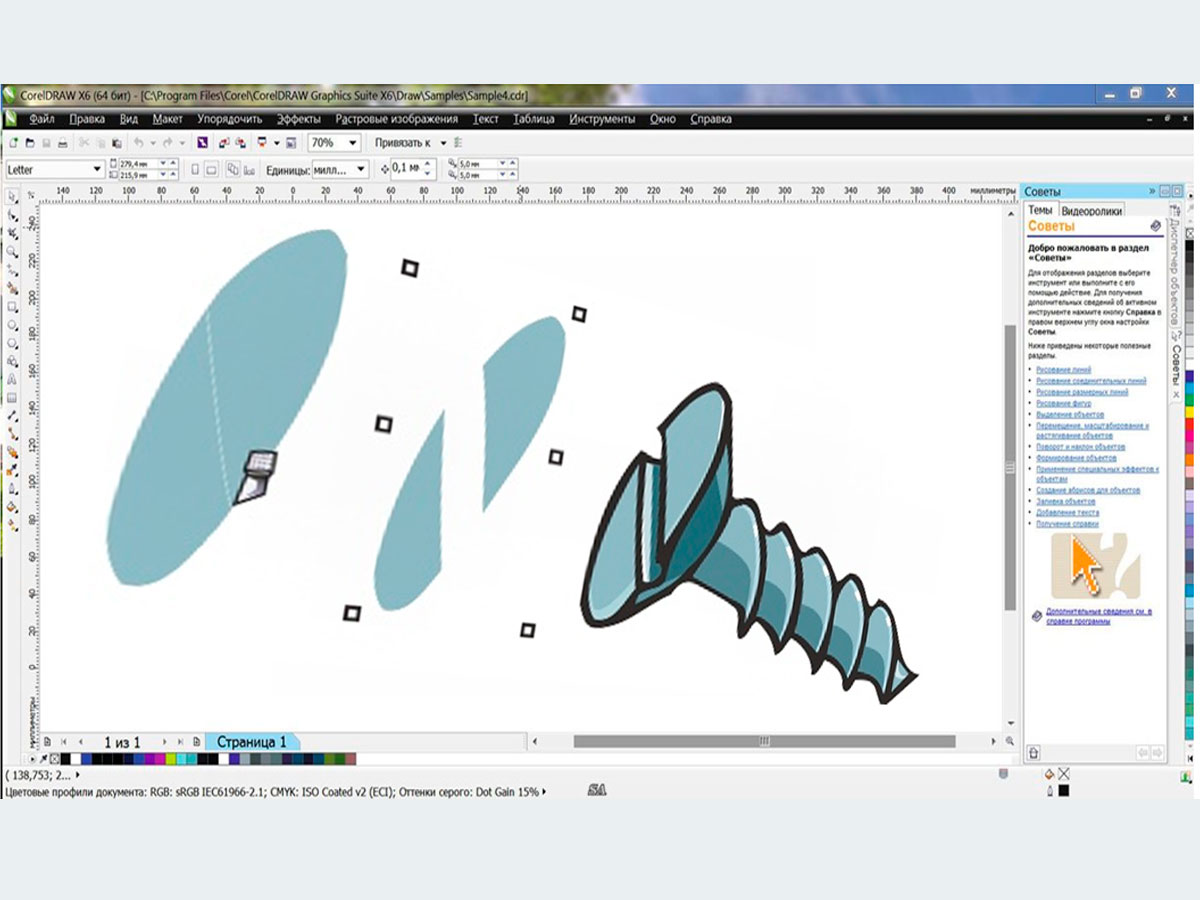Open the Добавление текста link

click(x=1068, y=512)
